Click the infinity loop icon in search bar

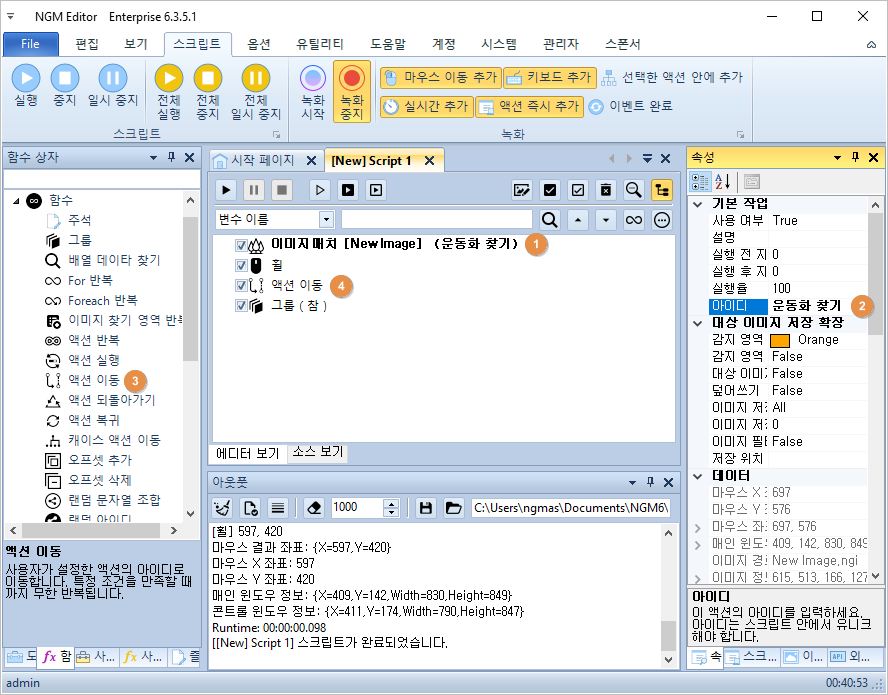click(x=634, y=220)
